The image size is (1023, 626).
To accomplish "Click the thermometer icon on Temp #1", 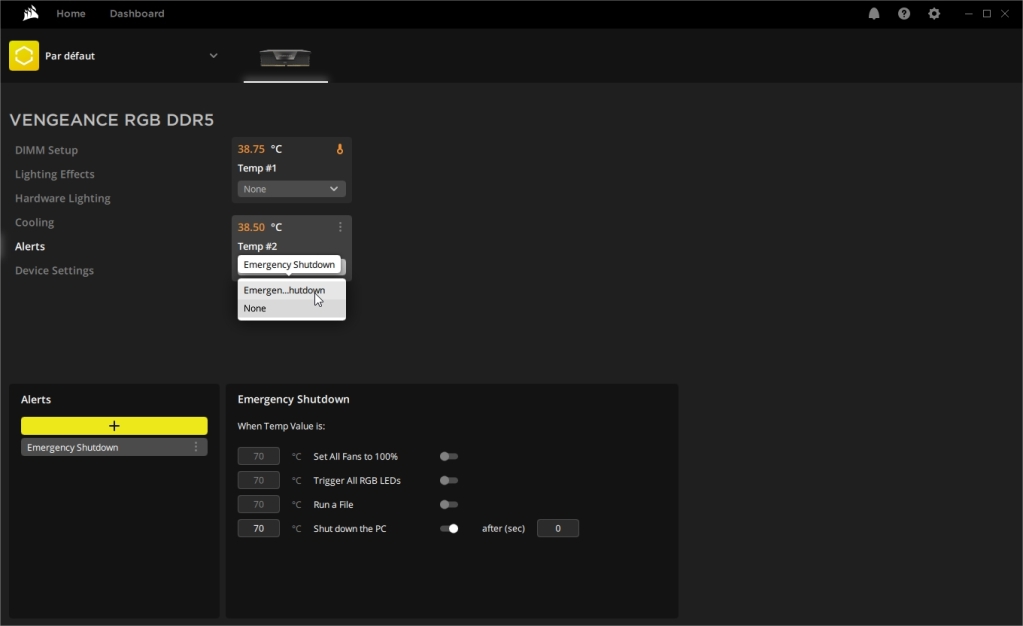I will tap(339, 149).
